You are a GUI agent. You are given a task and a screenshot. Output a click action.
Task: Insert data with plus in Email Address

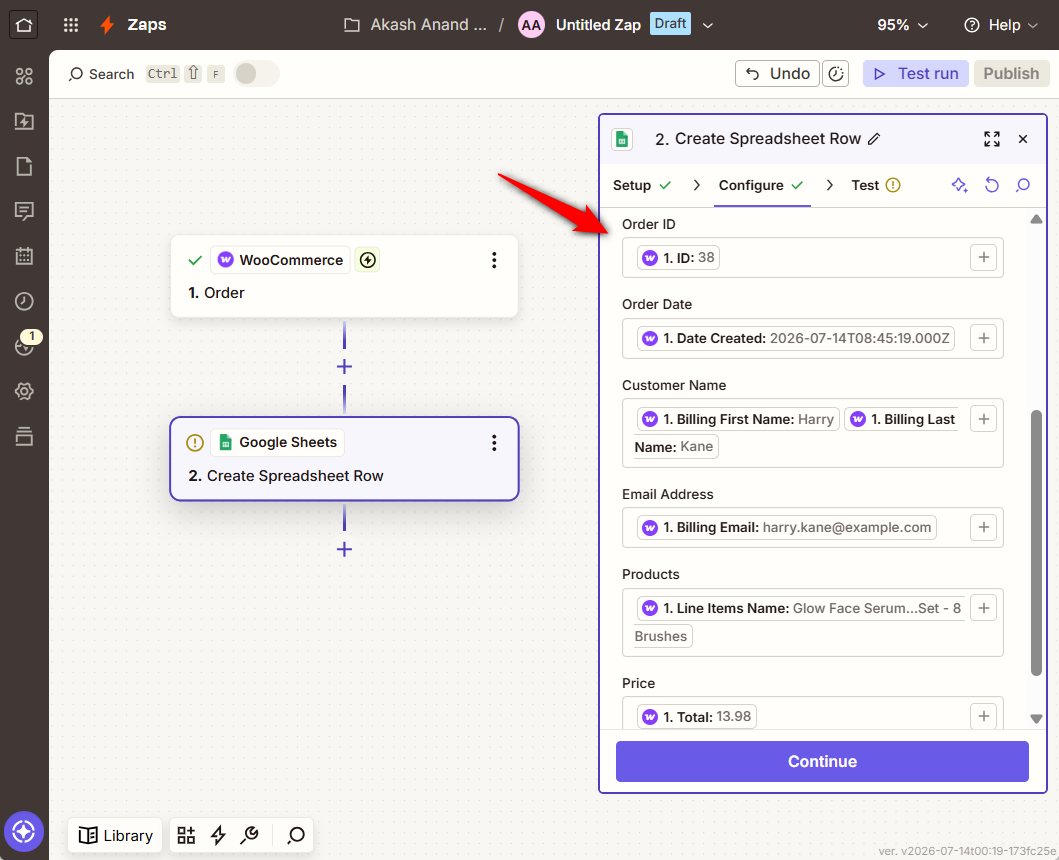983,528
